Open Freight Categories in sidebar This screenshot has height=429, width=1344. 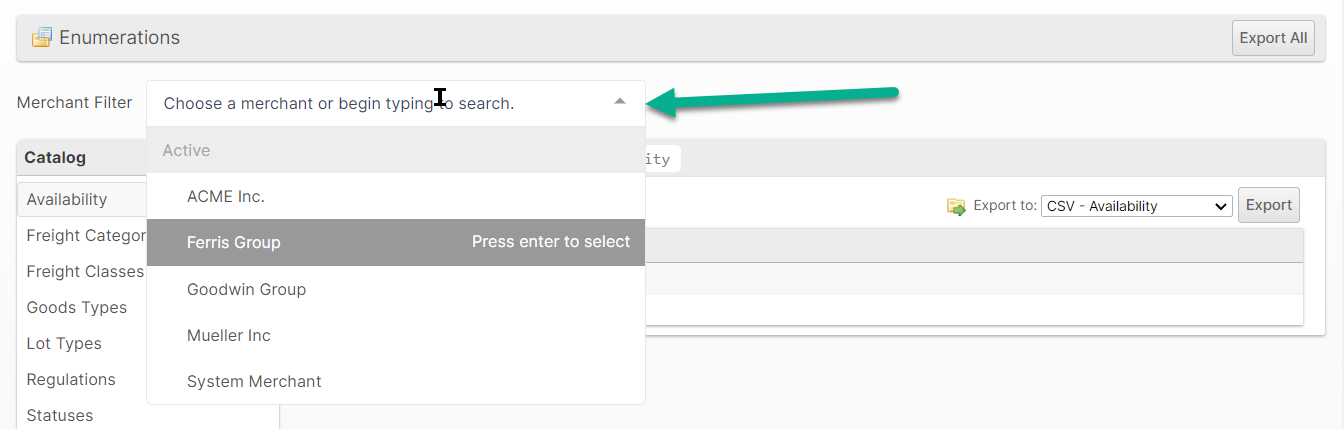point(86,236)
